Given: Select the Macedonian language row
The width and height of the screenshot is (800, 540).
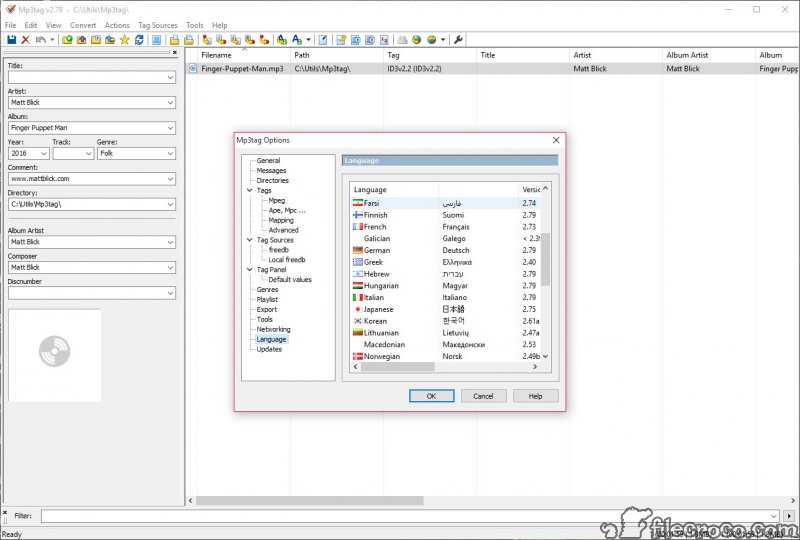Looking at the screenshot, I should coord(446,345).
